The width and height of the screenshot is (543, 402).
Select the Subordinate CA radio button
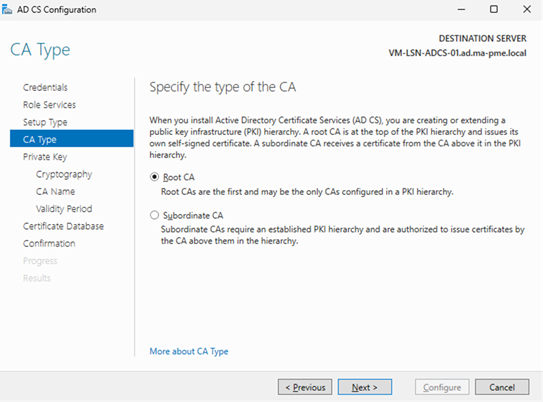[154, 215]
